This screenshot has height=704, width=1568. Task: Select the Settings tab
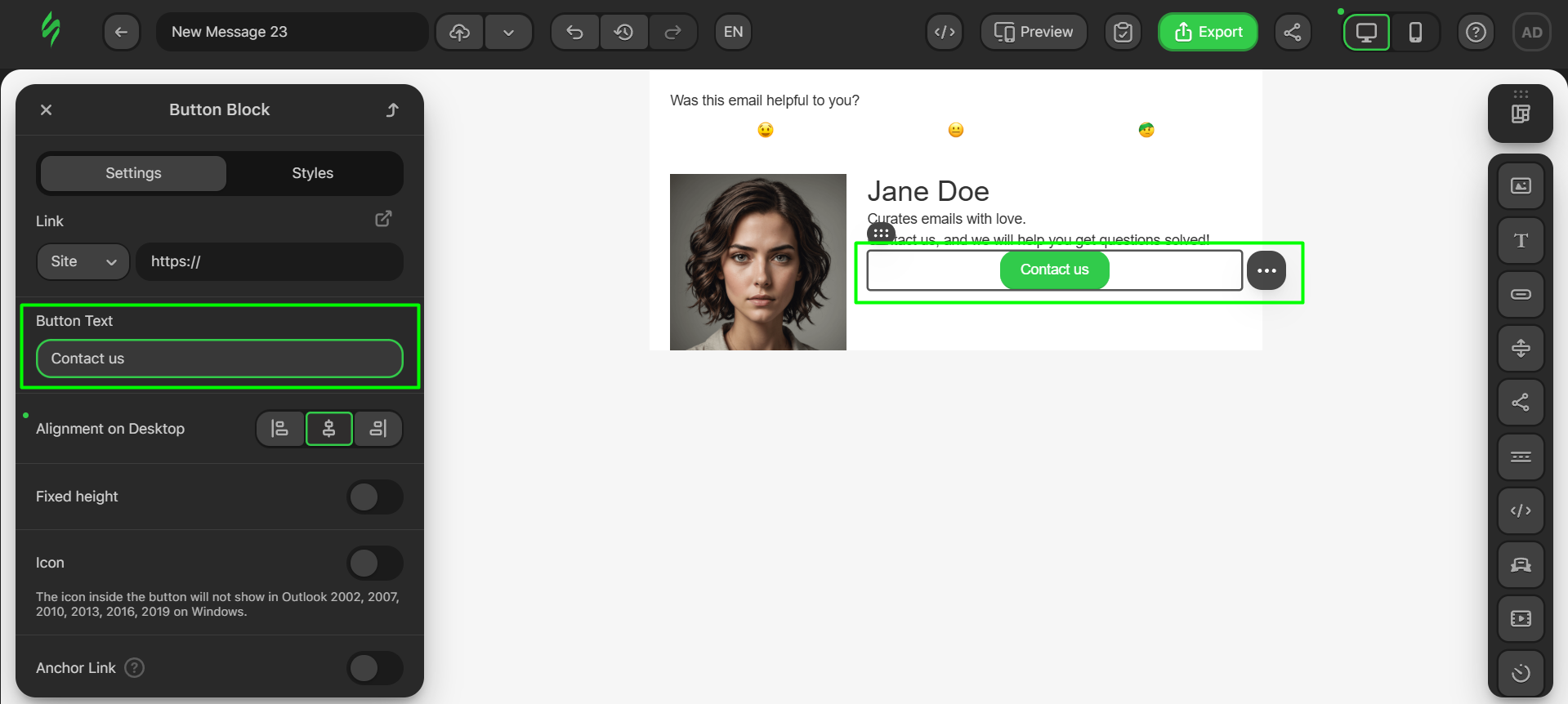133,173
